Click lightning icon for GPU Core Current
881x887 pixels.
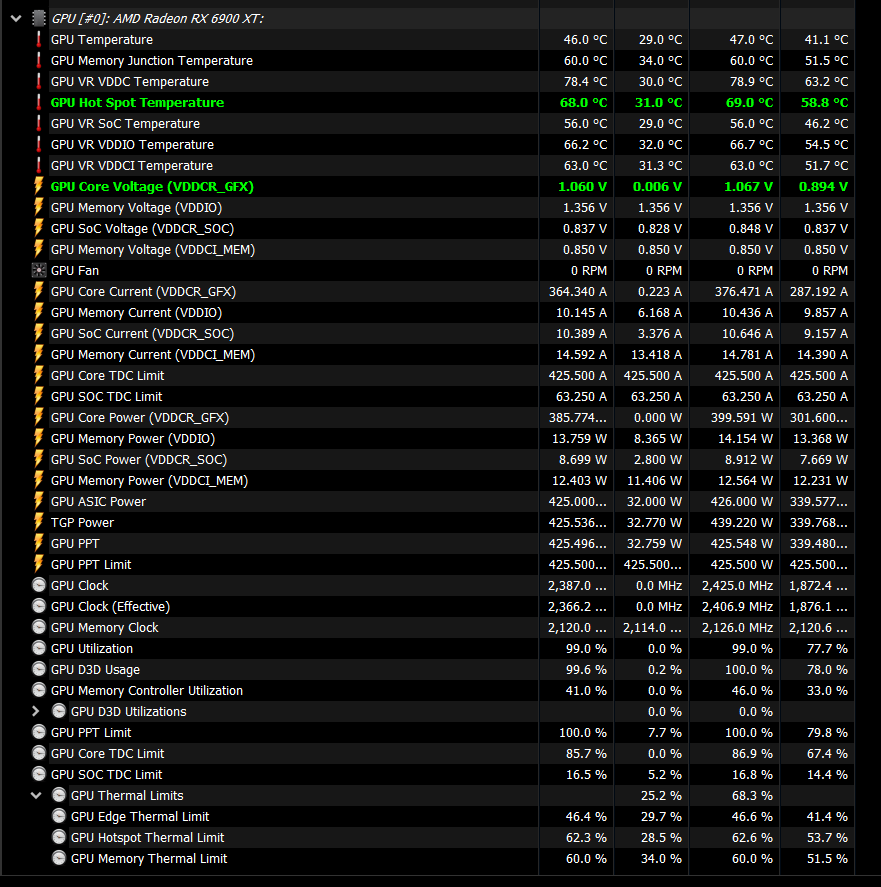[x=38, y=291]
